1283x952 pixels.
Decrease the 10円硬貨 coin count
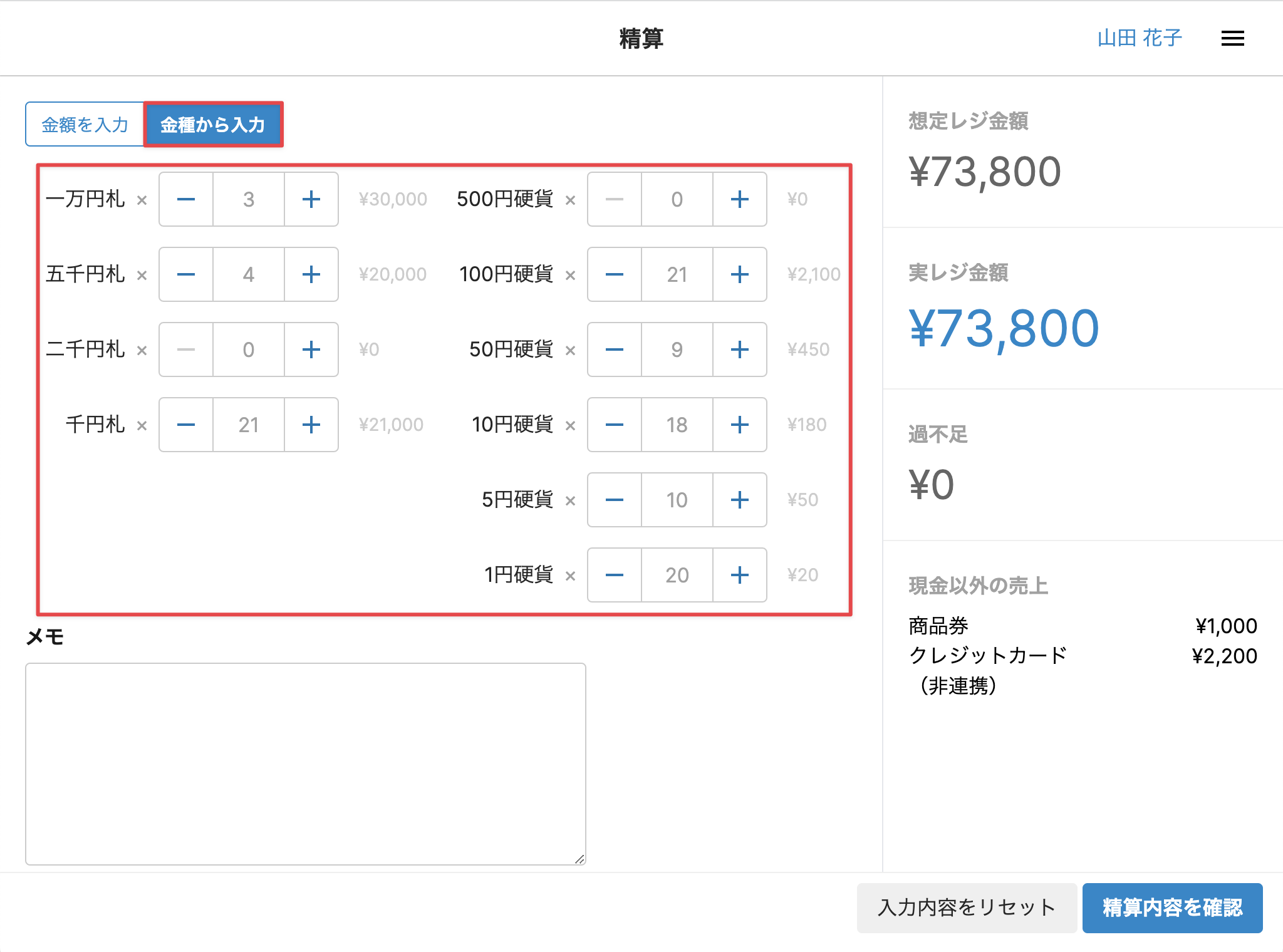point(615,425)
